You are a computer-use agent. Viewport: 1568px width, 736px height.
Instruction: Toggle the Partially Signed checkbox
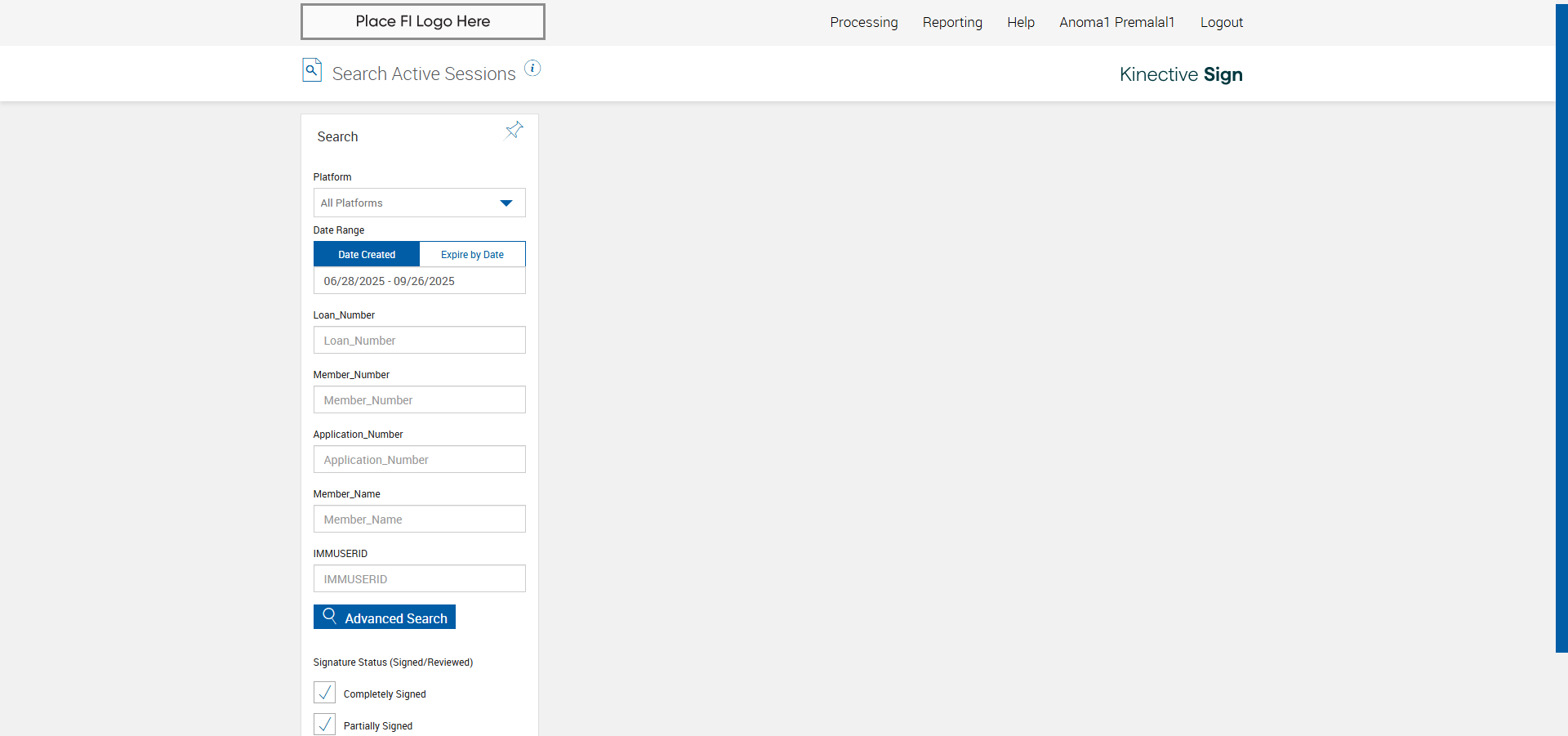(x=324, y=725)
